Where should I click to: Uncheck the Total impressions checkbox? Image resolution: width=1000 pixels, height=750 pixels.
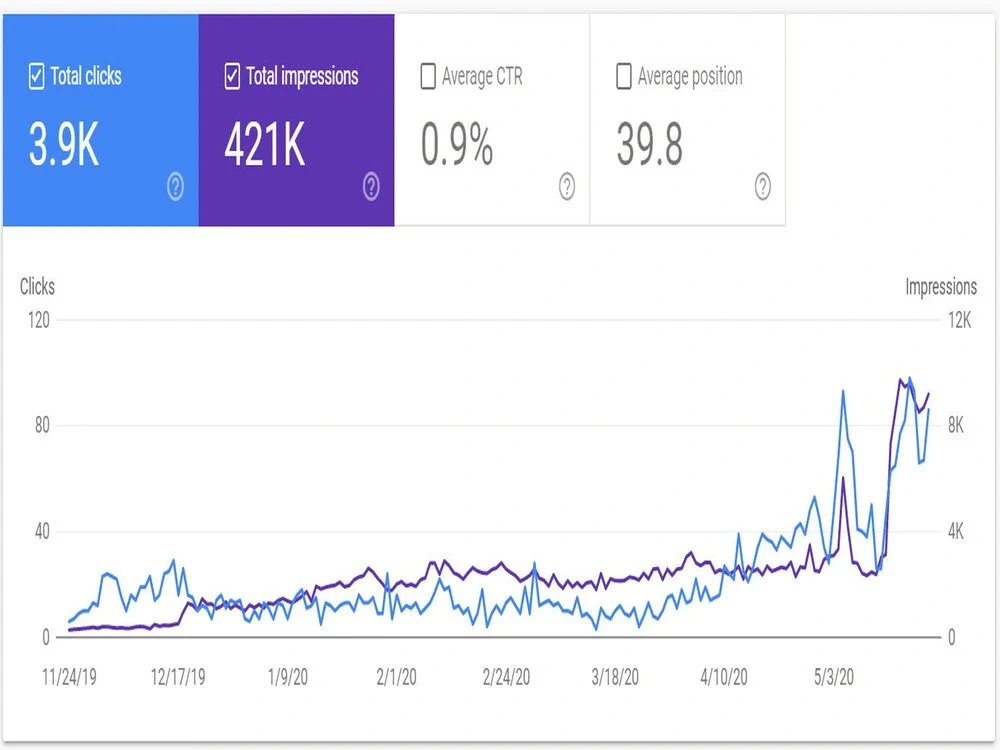pos(232,77)
